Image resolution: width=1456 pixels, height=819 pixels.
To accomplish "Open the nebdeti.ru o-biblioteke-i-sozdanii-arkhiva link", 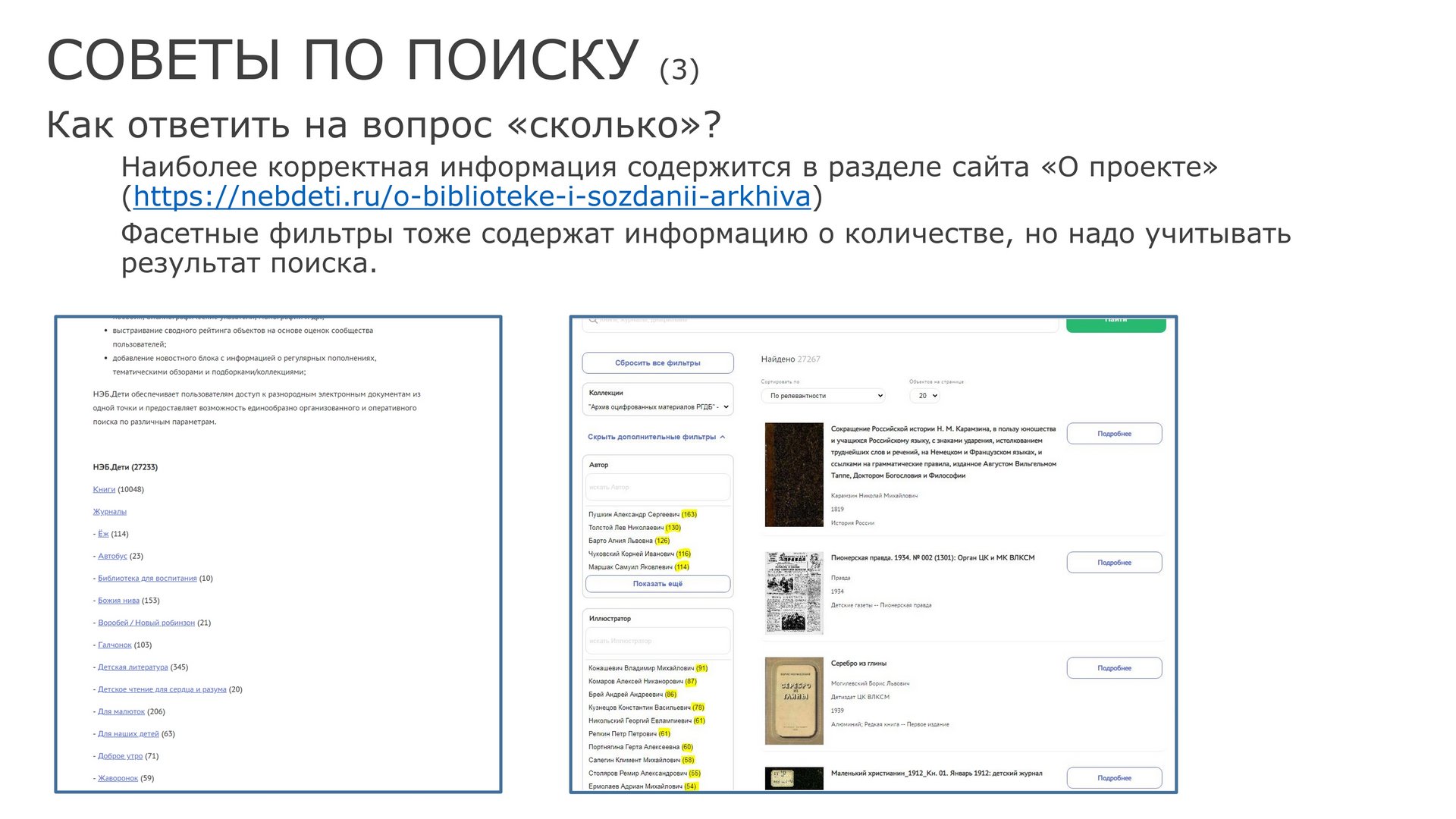I will coord(472,196).
